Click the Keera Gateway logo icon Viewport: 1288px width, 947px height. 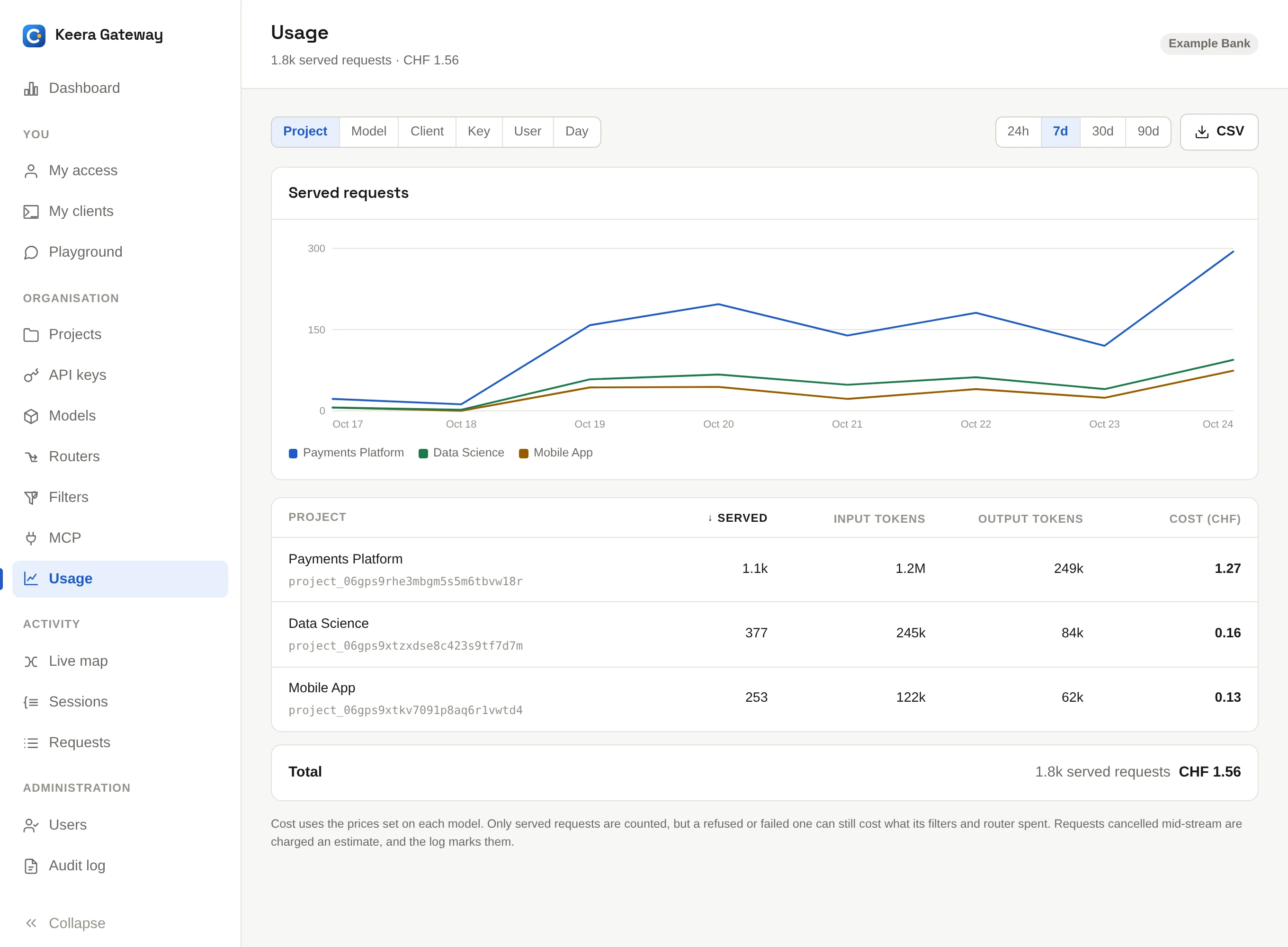[34, 36]
